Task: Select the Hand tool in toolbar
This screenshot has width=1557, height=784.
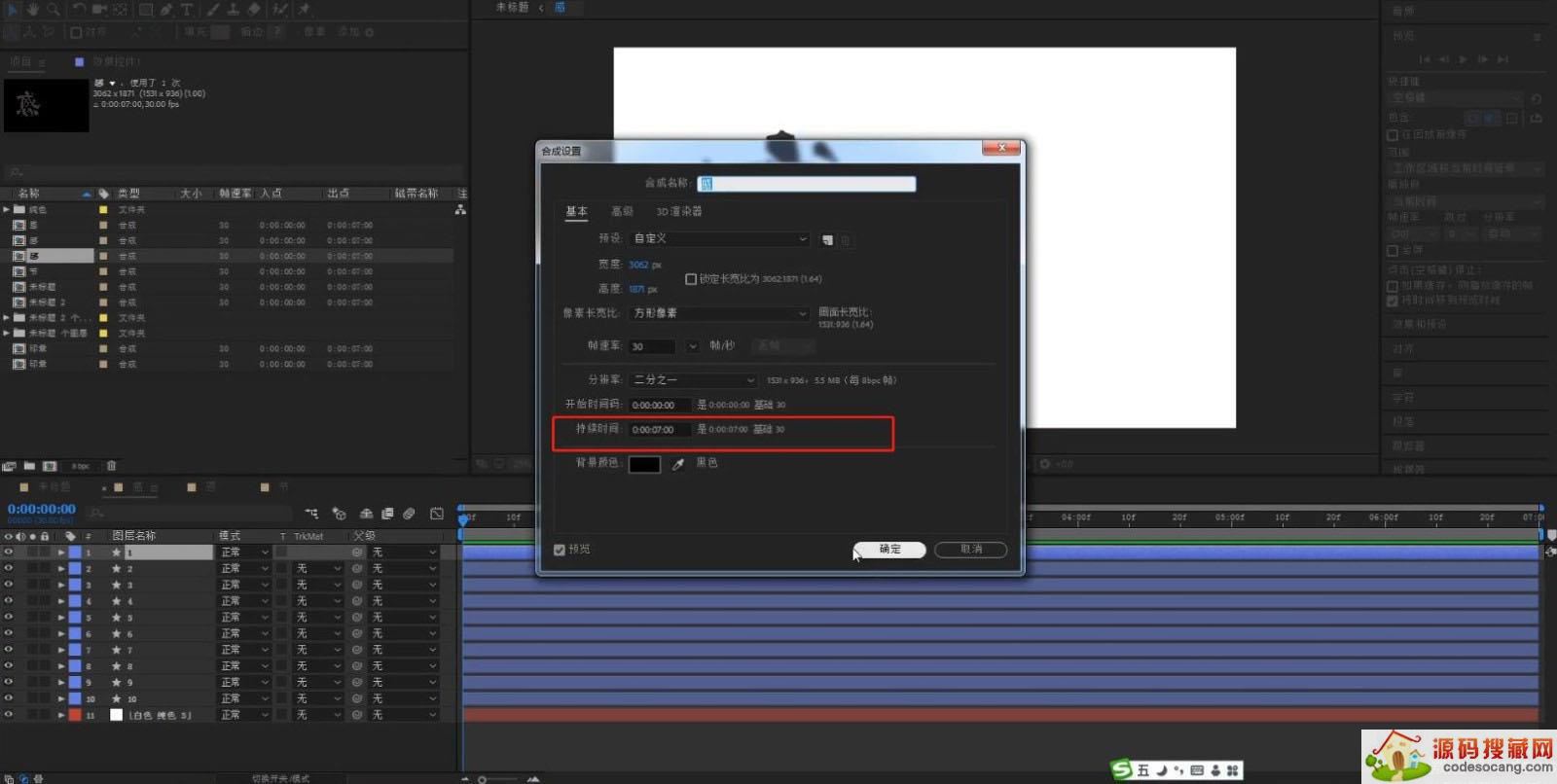Action: pyautogui.click(x=32, y=9)
